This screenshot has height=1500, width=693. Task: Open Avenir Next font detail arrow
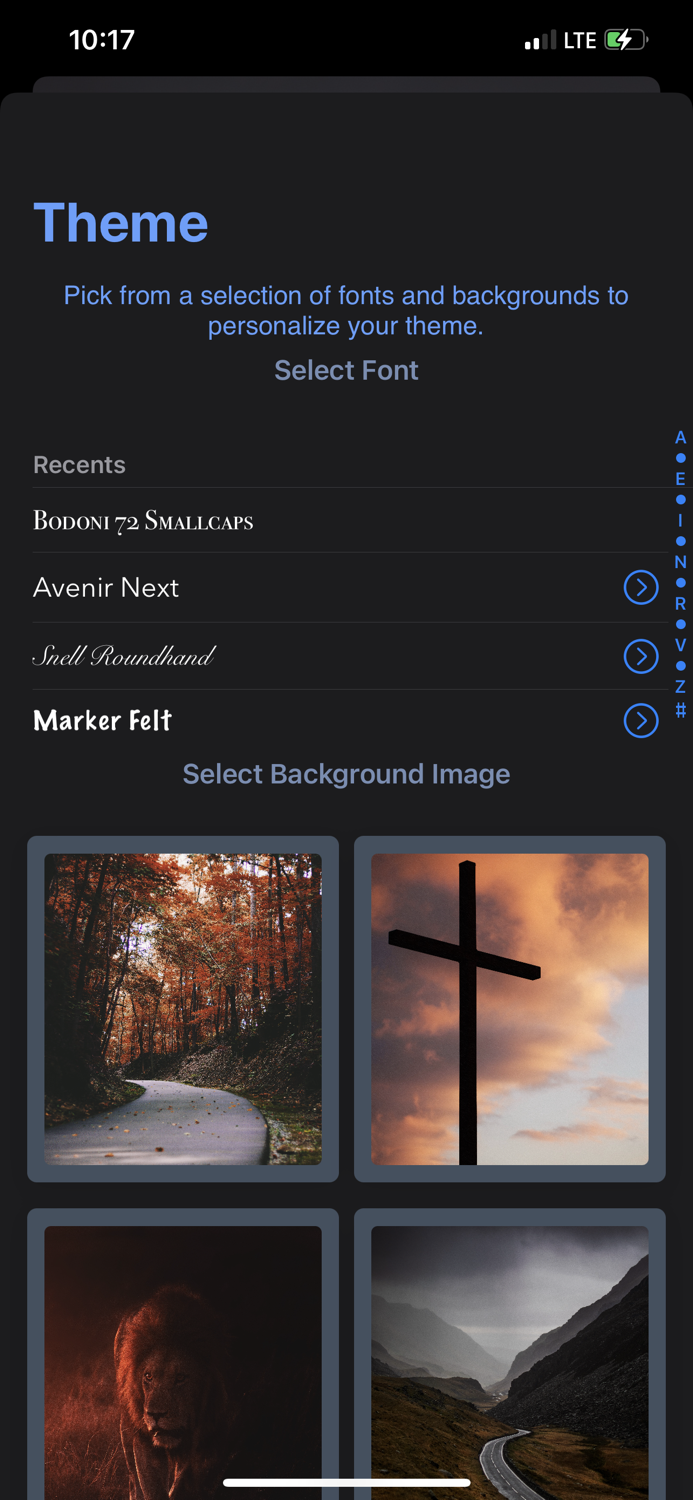pos(641,587)
